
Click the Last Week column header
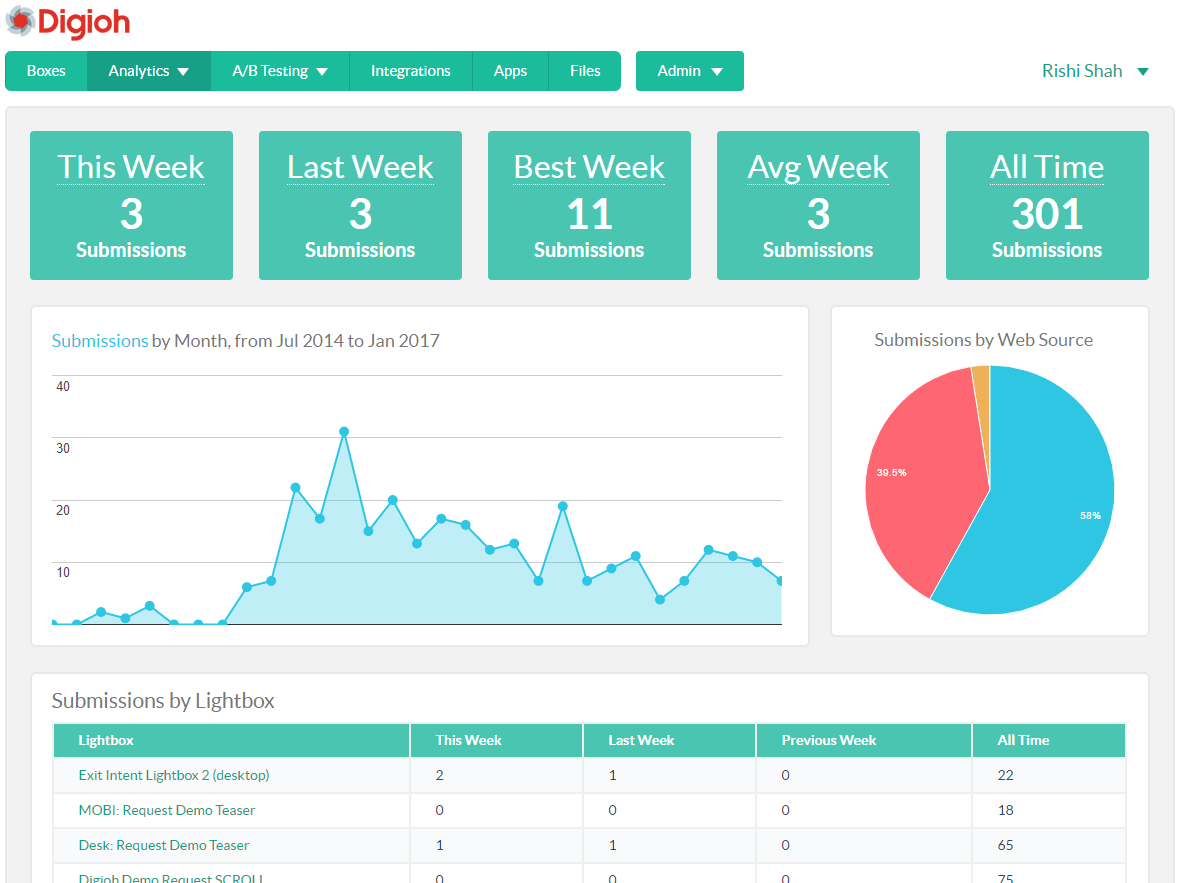(x=641, y=740)
